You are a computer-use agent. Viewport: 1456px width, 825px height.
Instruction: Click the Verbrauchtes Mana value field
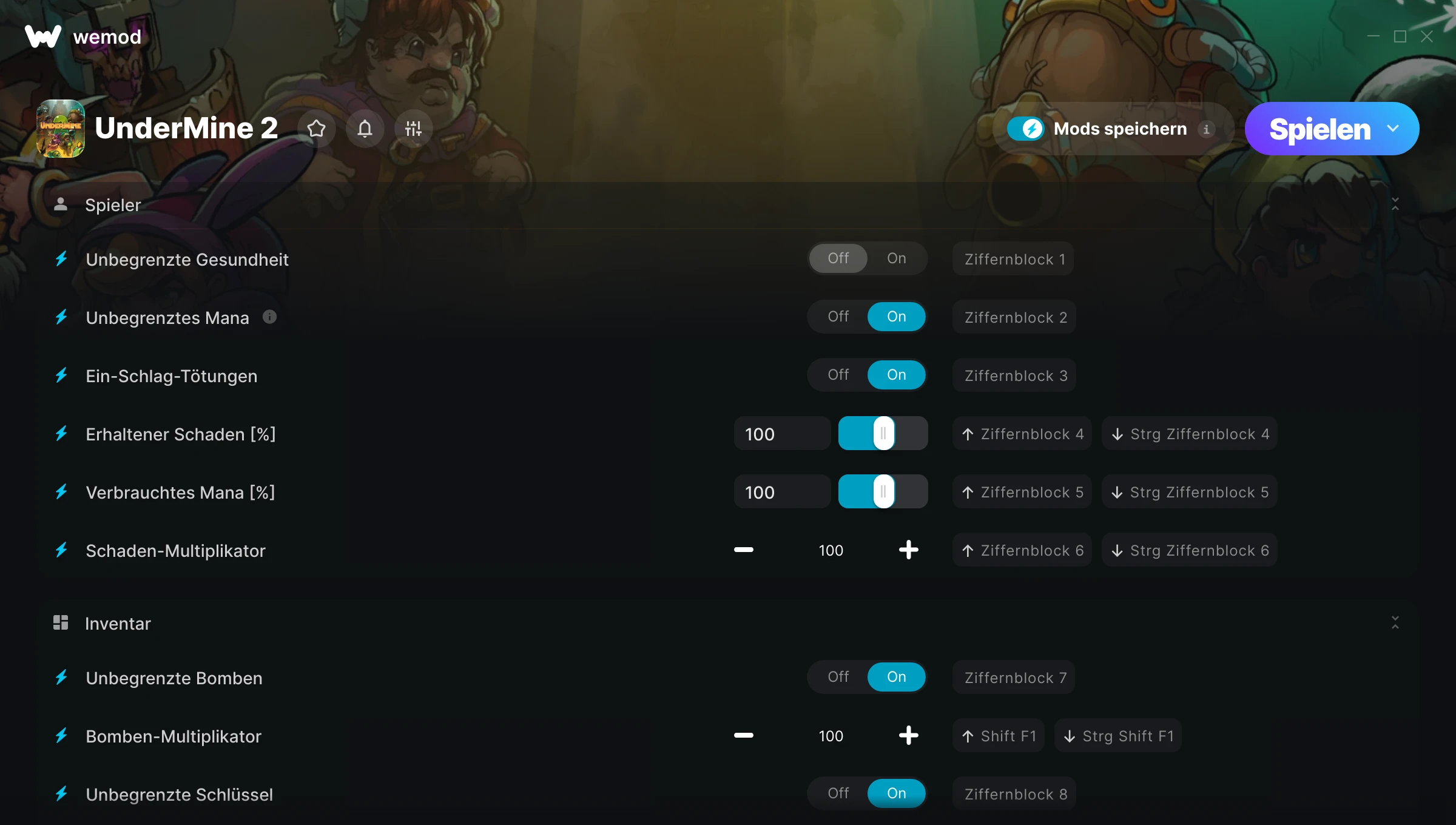click(x=782, y=492)
